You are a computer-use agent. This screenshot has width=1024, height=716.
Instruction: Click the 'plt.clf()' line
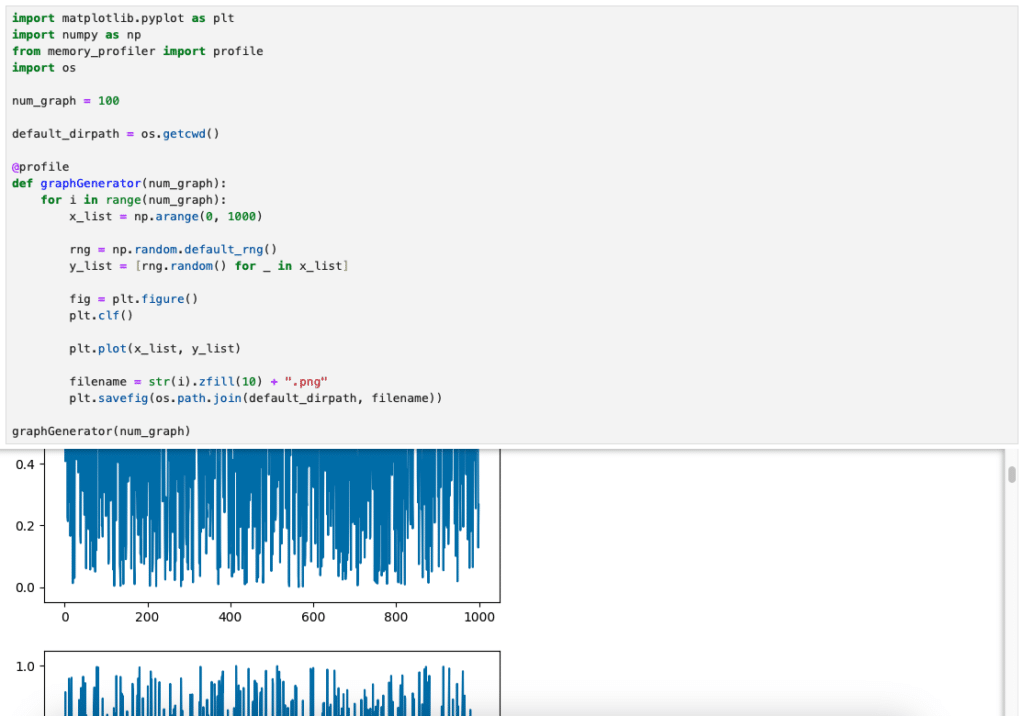[101, 316]
